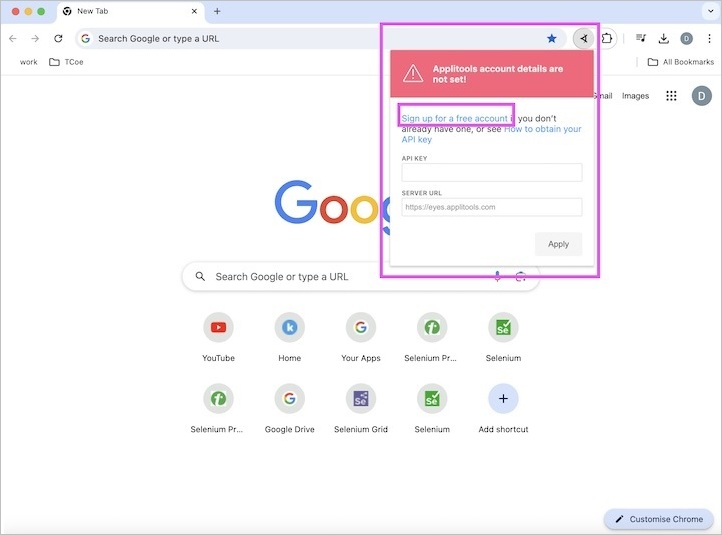Open How to obtain your API key link

(491, 134)
